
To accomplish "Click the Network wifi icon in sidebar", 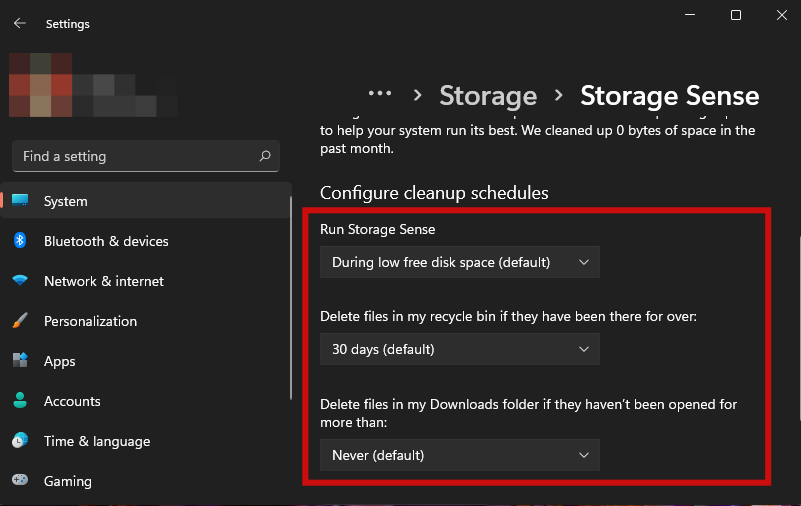I will (x=20, y=281).
